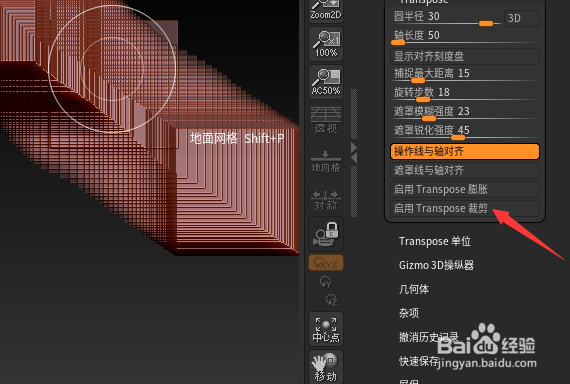
Task: Adjust the 圆半径 30 slider
Action: pyautogui.click(x=447, y=18)
